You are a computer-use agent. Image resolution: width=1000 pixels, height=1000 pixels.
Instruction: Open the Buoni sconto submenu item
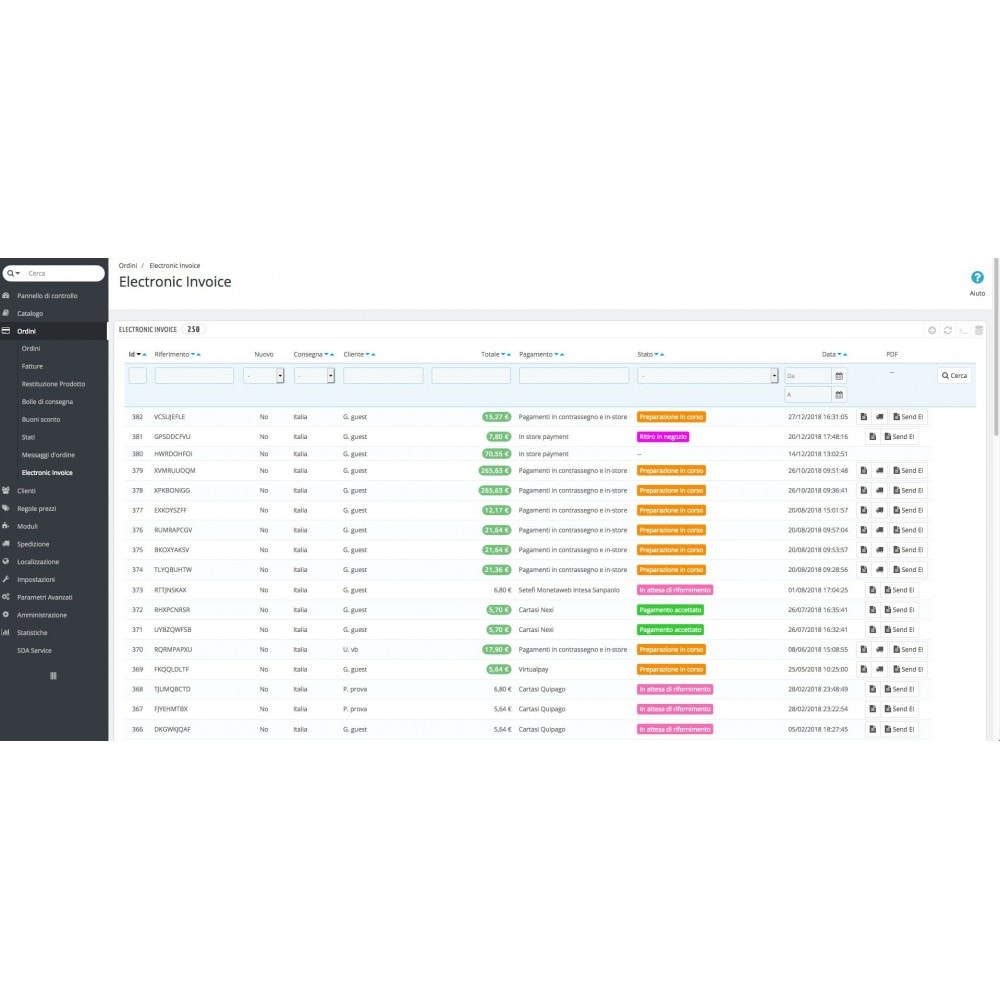point(41,420)
